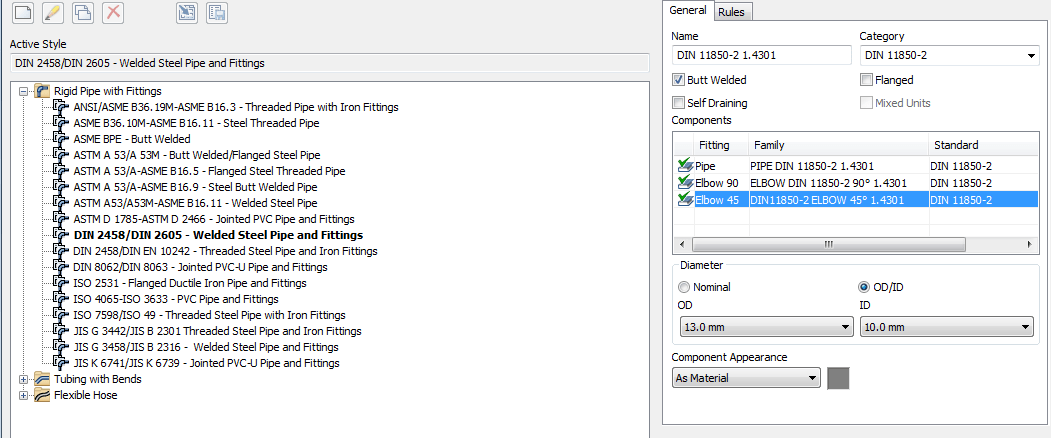The height and width of the screenshot is (438, 1051).
Task: Click the ELBOW DIN 11850-2 90° 1.4301 family cell
Action: 838,182
